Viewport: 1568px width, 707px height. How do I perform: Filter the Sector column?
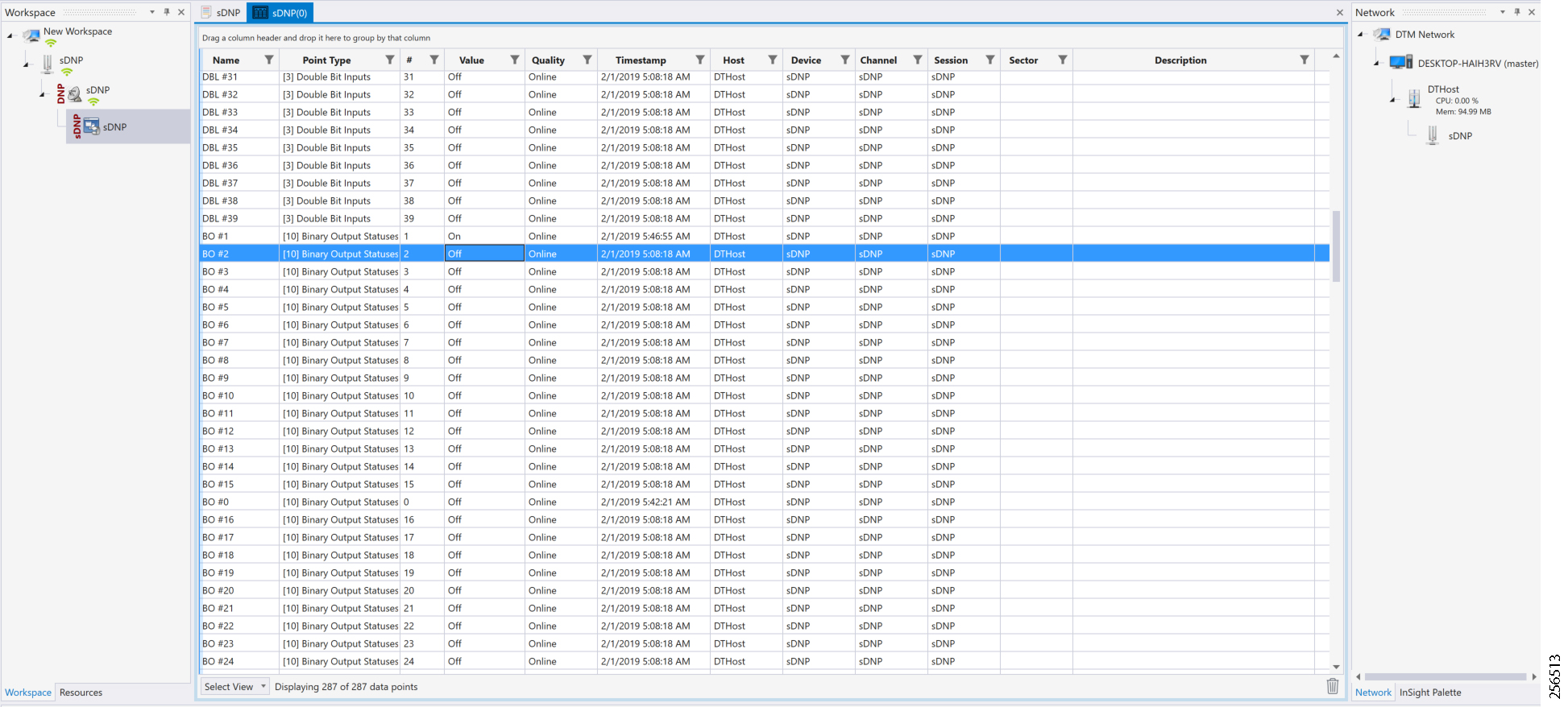1063,60
